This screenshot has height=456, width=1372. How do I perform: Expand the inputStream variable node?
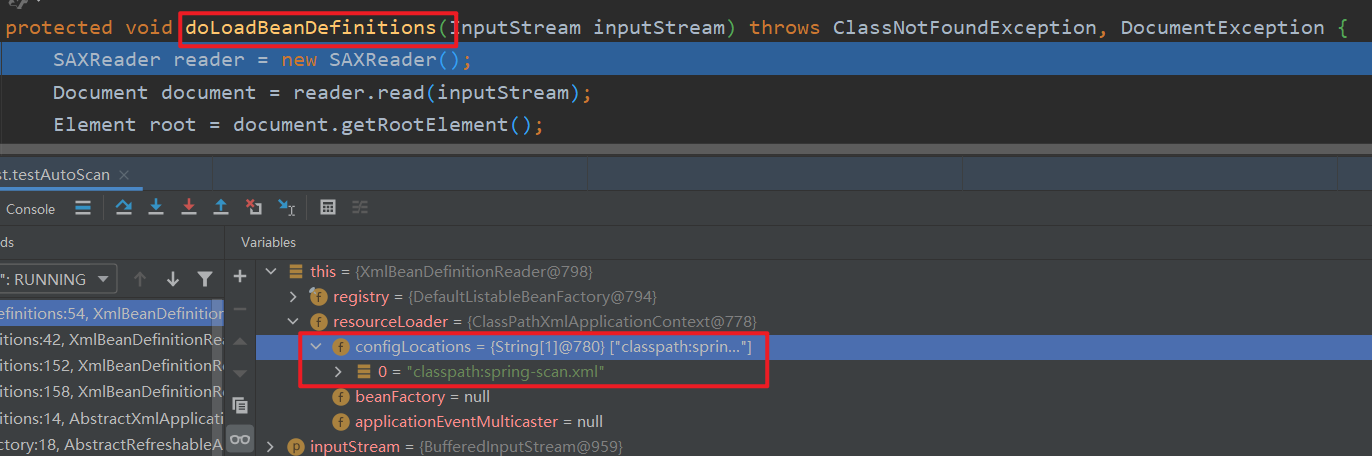270,447
